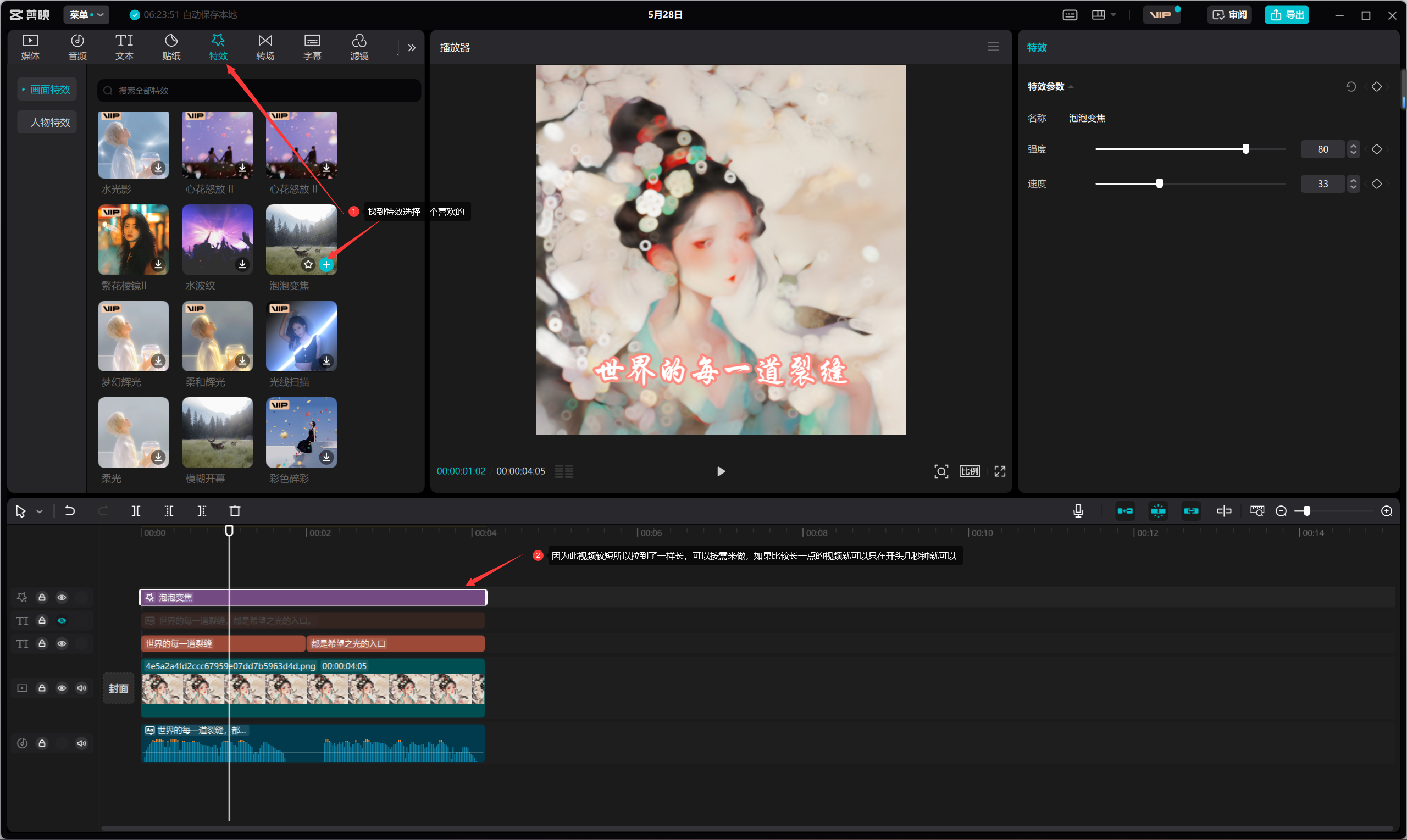Viewport: 1407px width, 840px height.
Task: Hide the subtitle text track
Action: tap(62, 643)
